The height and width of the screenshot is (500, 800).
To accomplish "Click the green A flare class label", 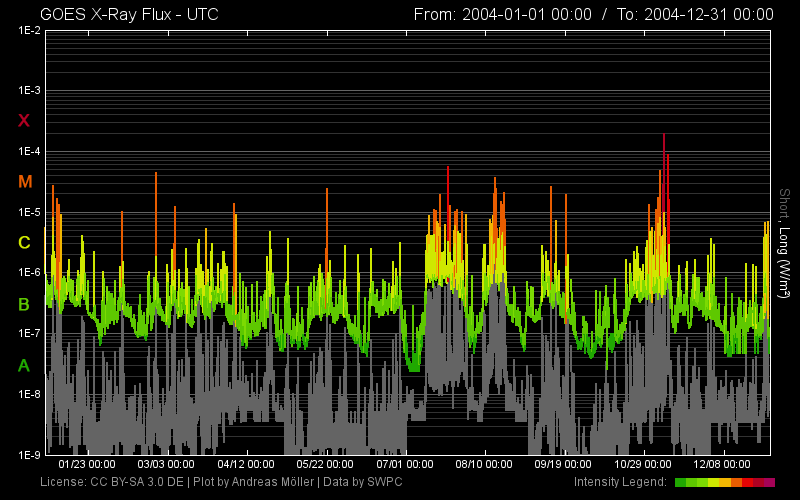I will [x=25, y=365].
